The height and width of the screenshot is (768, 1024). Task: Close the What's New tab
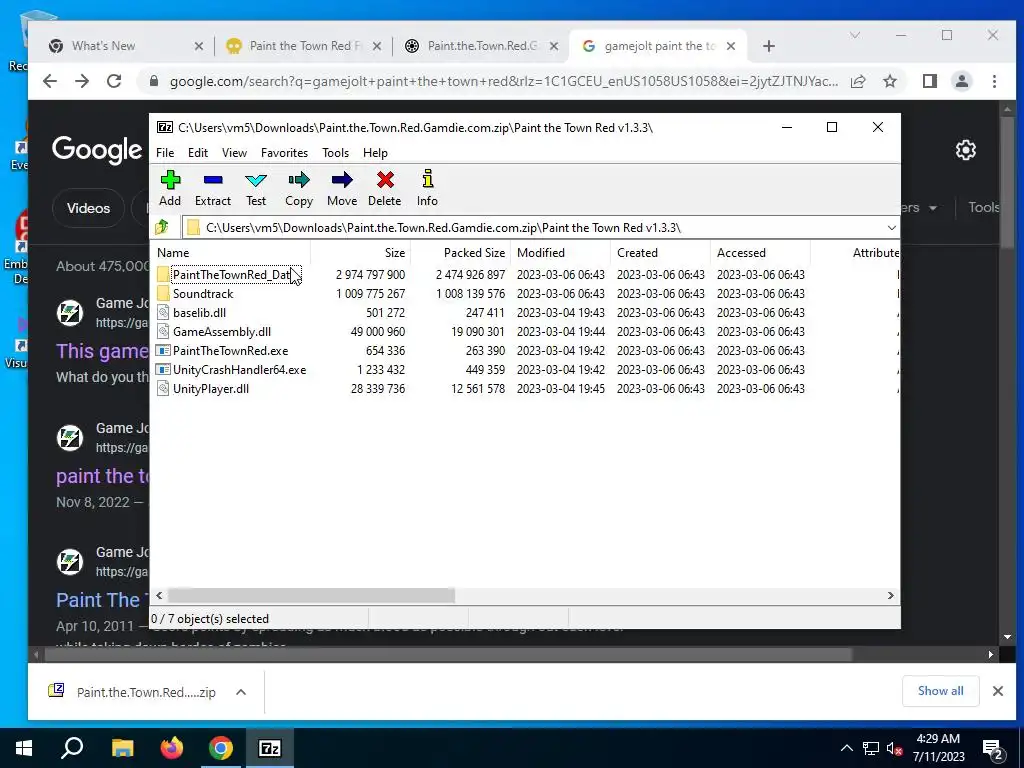[199, 46]
